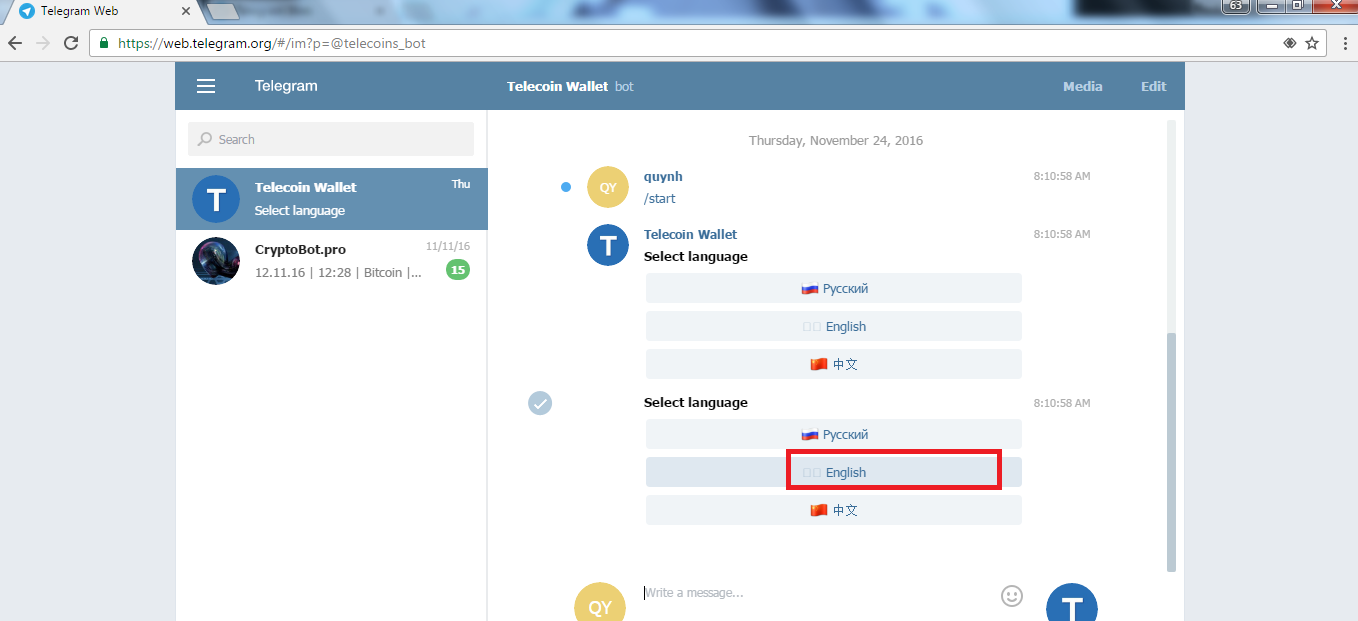Click the browser forward arrow
Image resolution: width=1358 pixels, height=621 pixels.
point(43,43)
